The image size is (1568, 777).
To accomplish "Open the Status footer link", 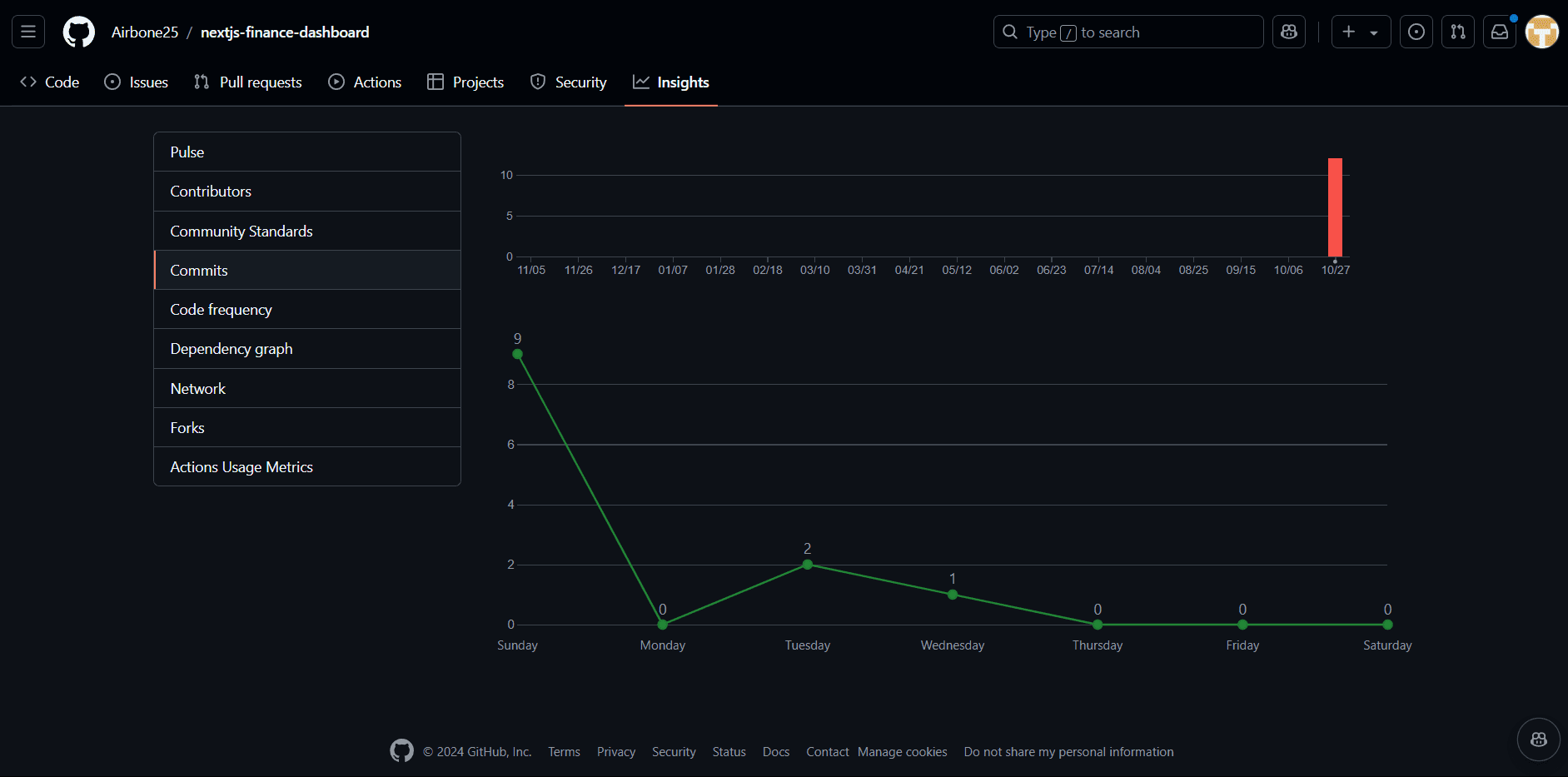I will 729,752.
